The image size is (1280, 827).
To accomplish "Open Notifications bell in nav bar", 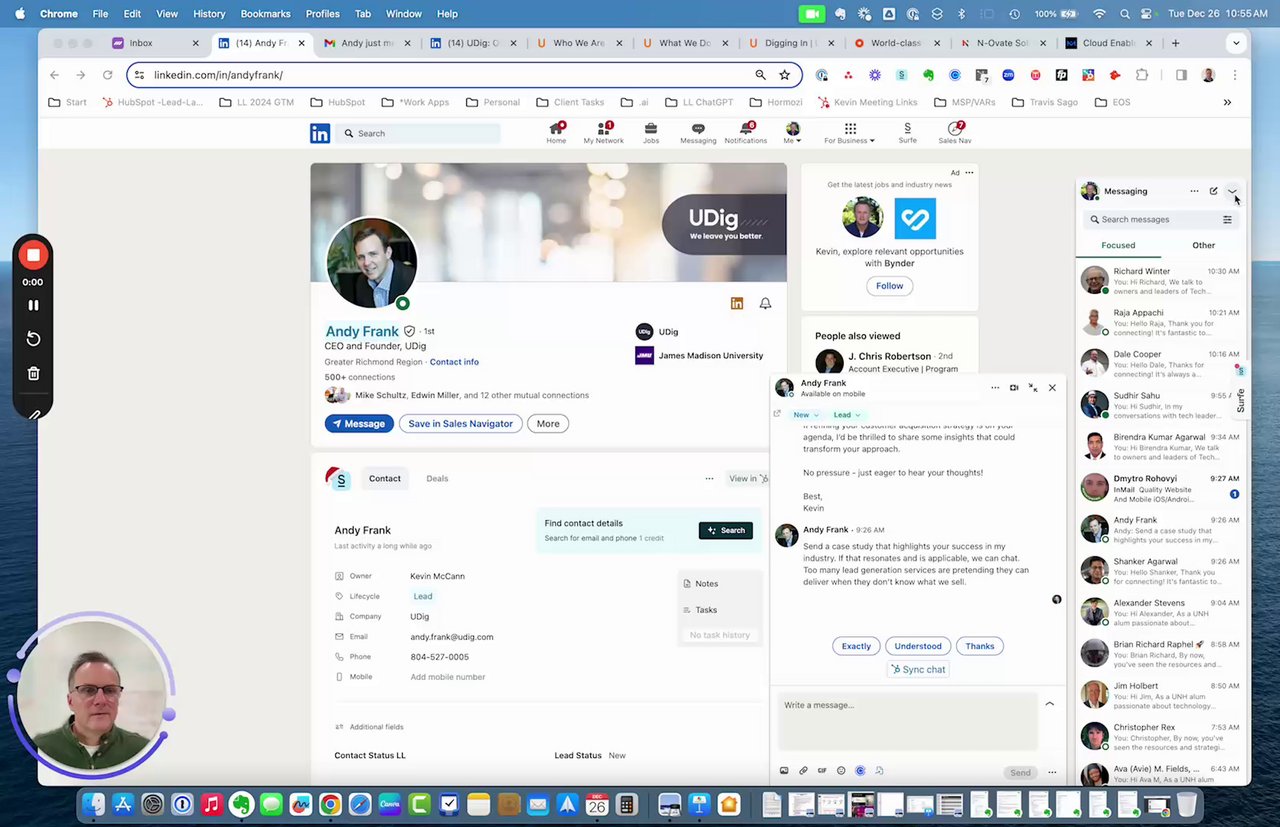I will (x=745, y=133).
